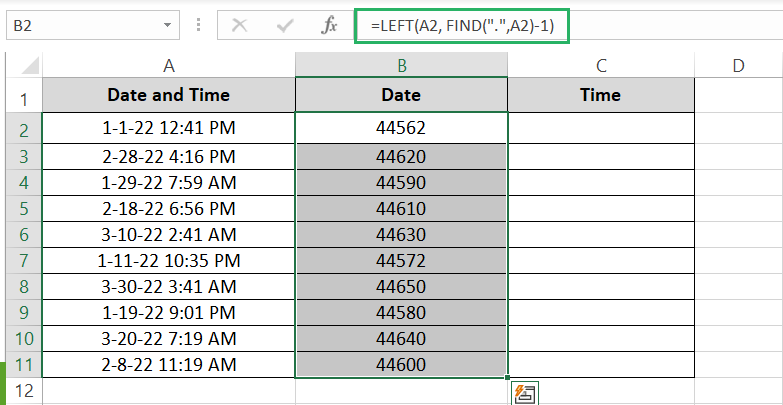
Task: Click inside the formula bar with LEFT formula
Action: click(x=462, y=27)
